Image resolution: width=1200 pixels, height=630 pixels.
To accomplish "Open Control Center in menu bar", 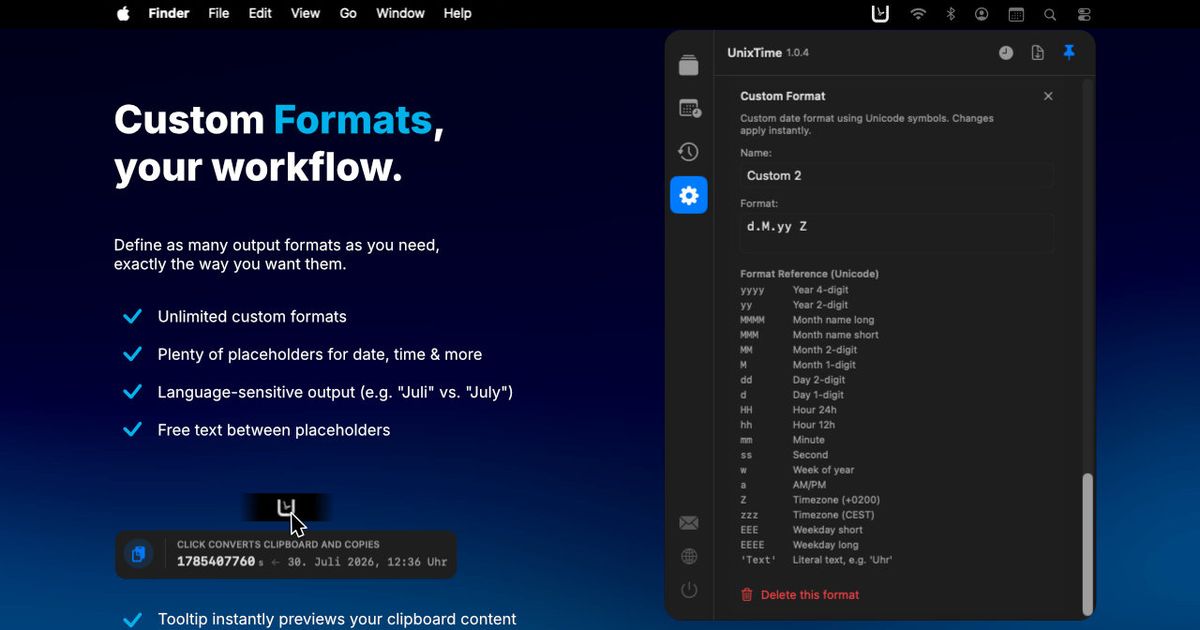I will point(1085,14).
